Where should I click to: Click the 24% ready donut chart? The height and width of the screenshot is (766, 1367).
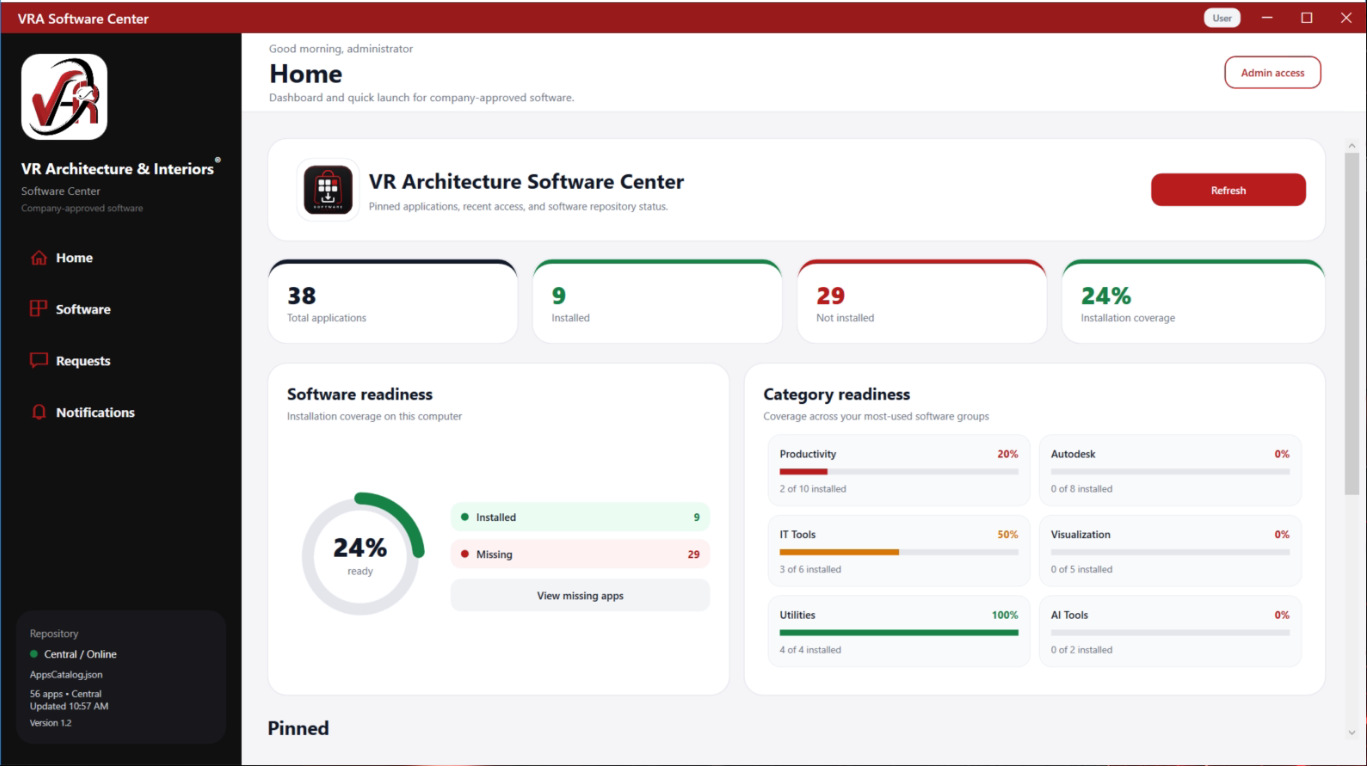tap(362, 554)
